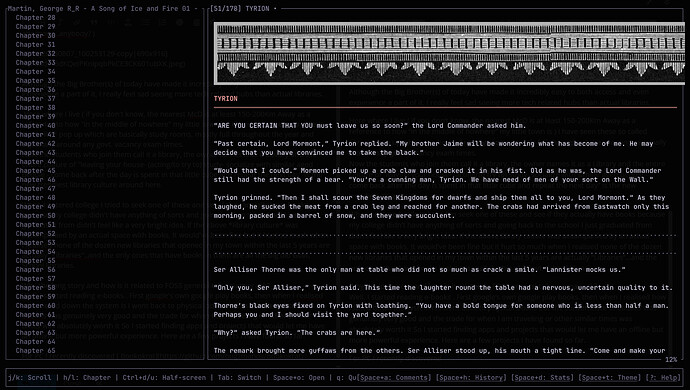
Task: Select Chapter 41 in the list
Action: pos(36,135)
